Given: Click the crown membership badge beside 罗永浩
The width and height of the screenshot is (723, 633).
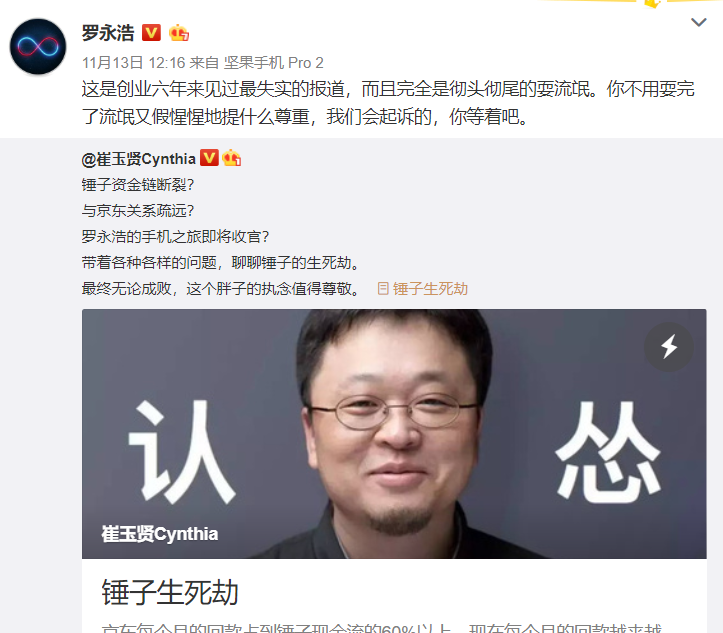Looking at the screenshot, I should 179,33.
